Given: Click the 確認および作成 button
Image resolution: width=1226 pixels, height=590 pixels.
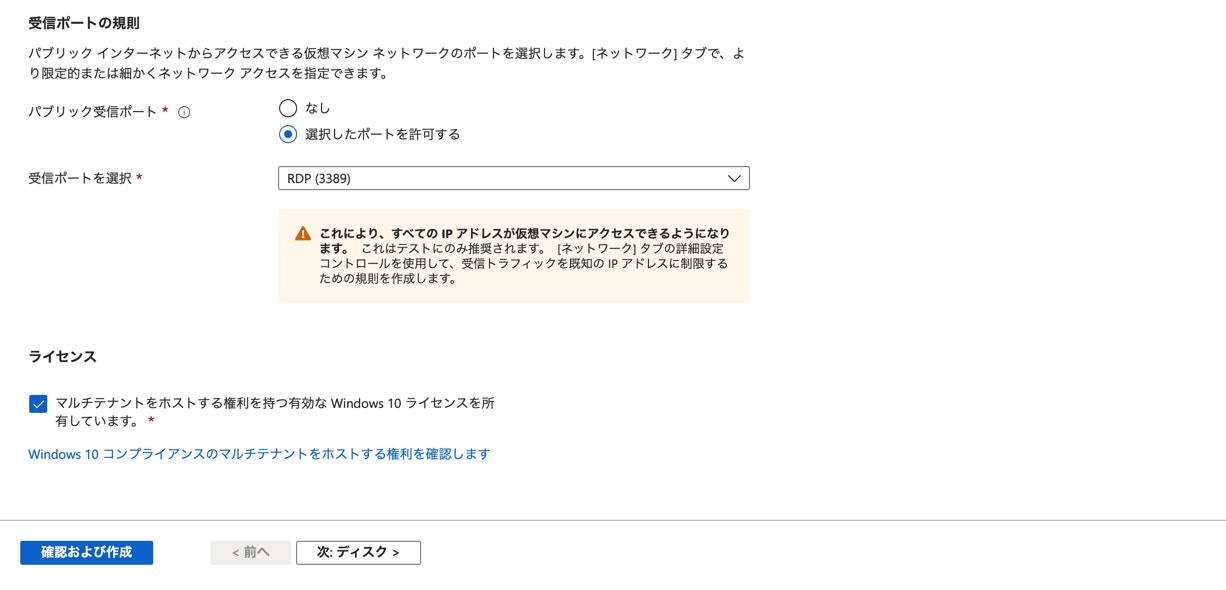Looking at the screenshot, I should pyautogui.click(x=86, y=551).
